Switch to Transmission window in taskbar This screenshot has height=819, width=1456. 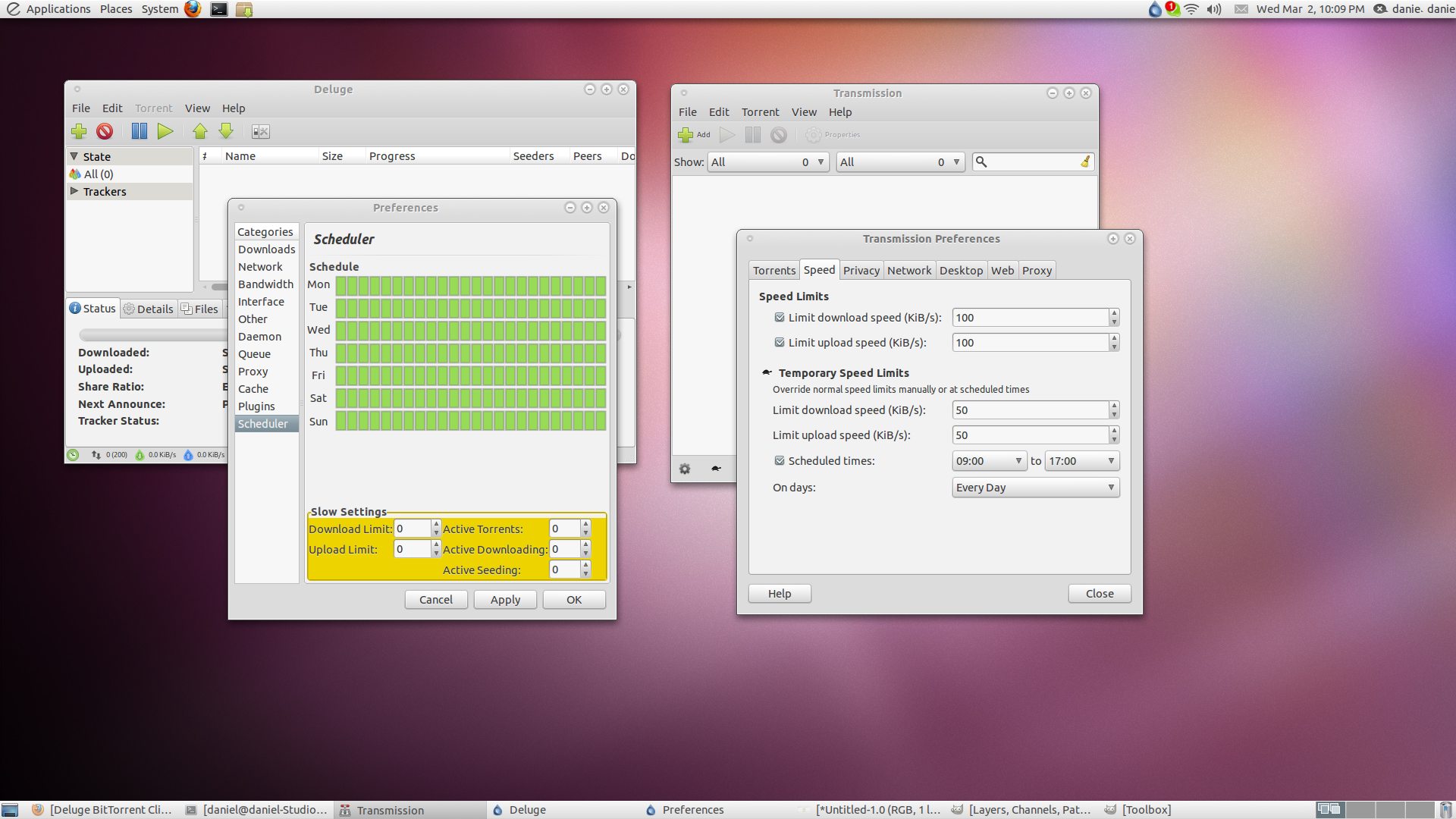(409, 810)
